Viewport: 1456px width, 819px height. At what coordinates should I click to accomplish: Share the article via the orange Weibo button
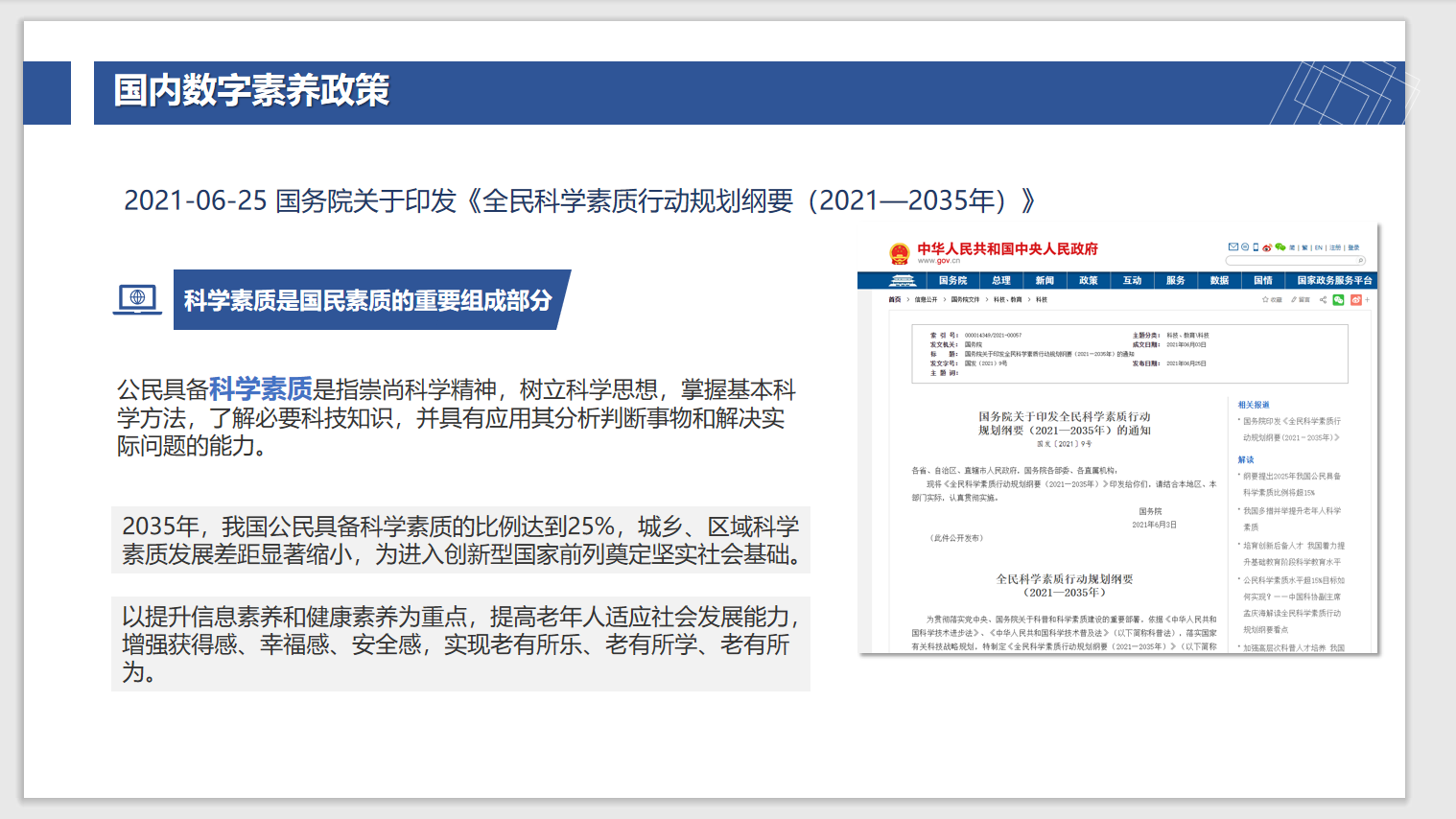pos(1357,299)
